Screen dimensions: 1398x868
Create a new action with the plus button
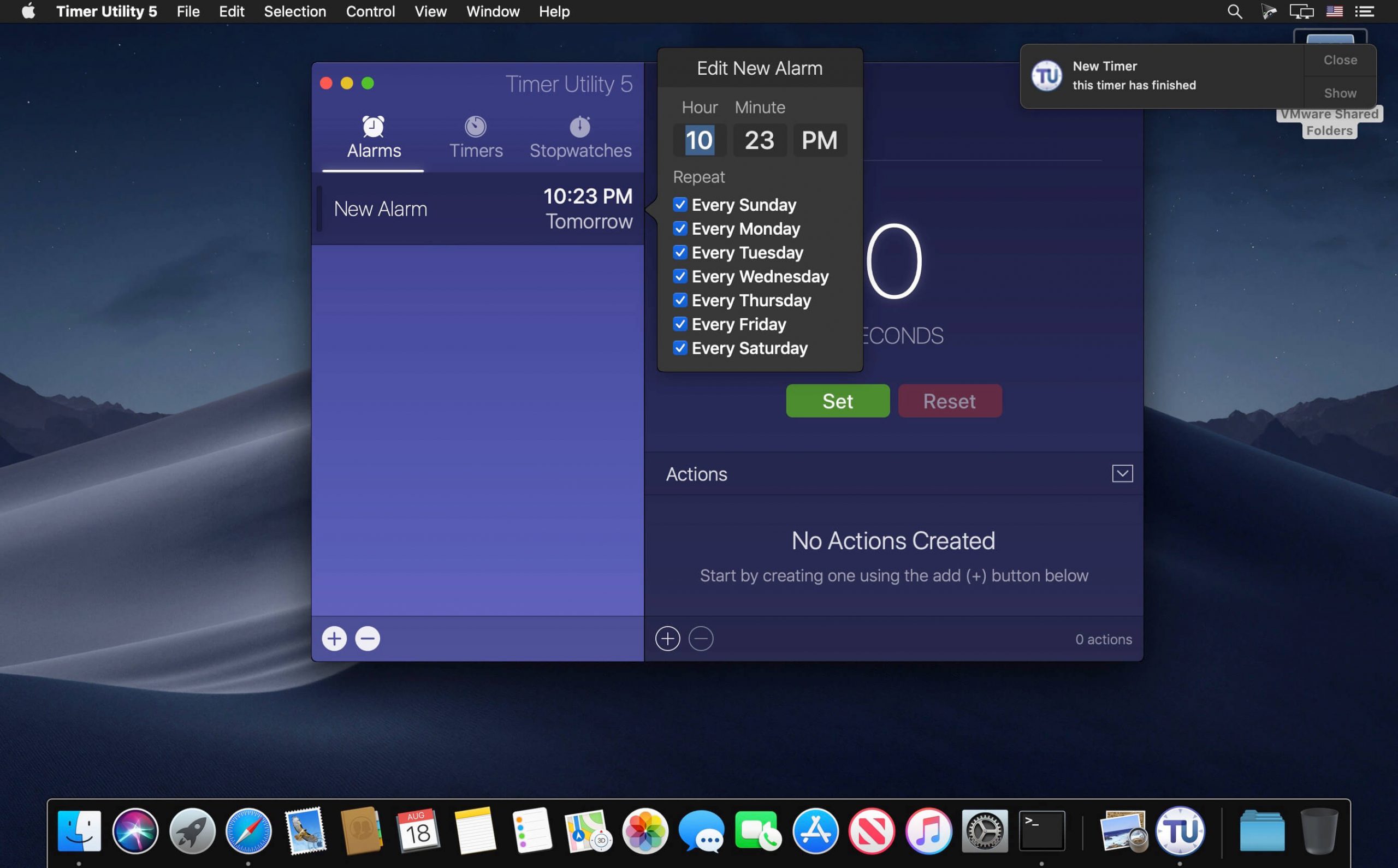(667, 638)
